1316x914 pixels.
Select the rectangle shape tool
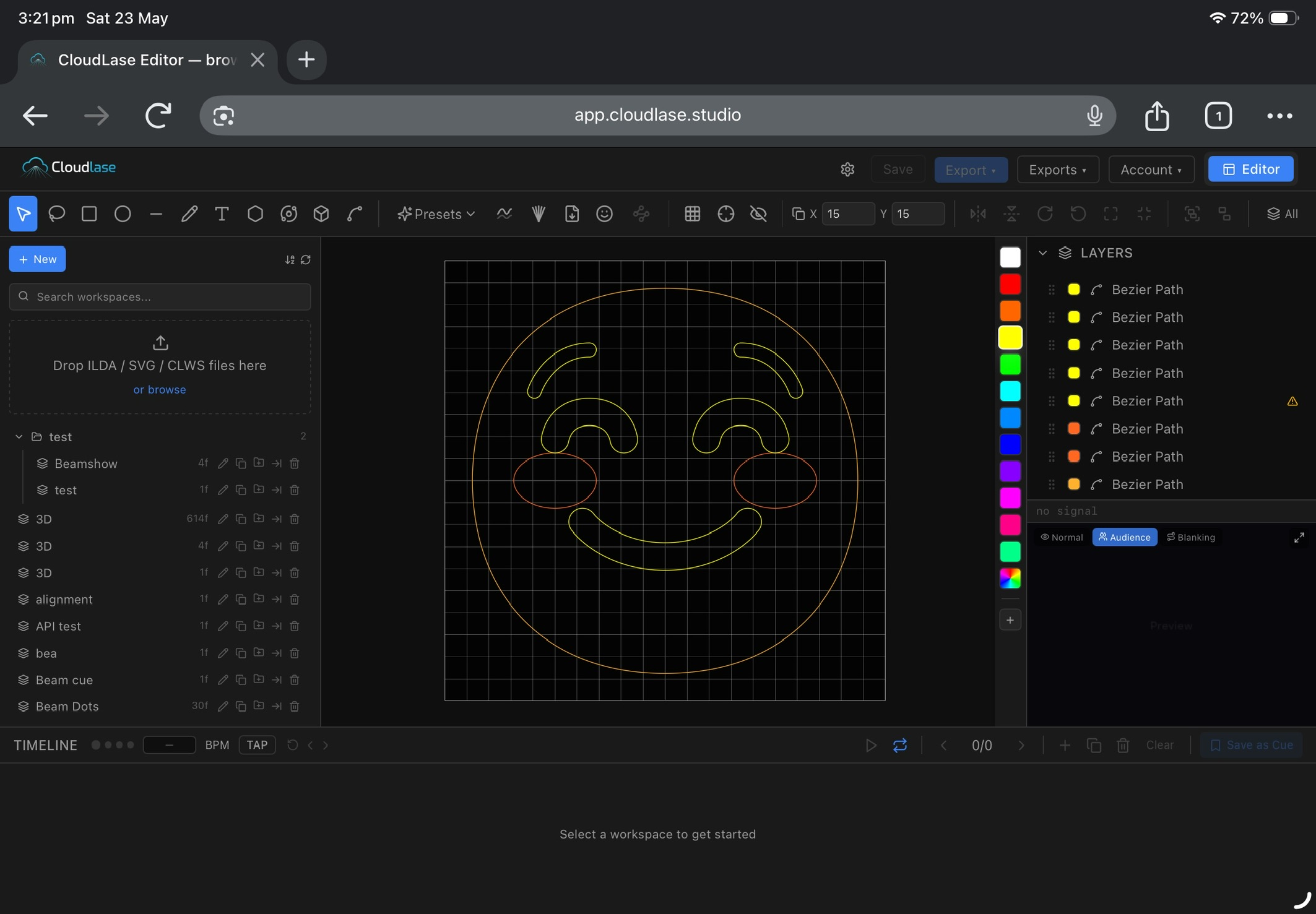click(x=89, y=214)
